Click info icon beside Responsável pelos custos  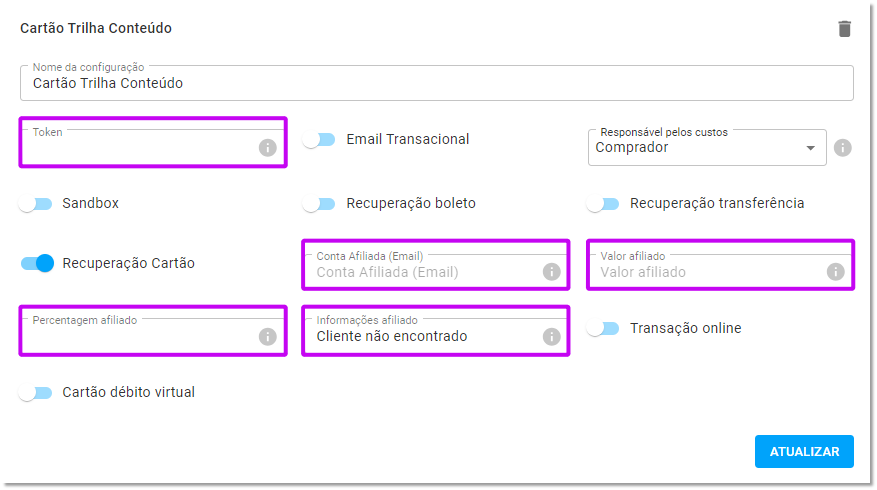tap(842, 148)
